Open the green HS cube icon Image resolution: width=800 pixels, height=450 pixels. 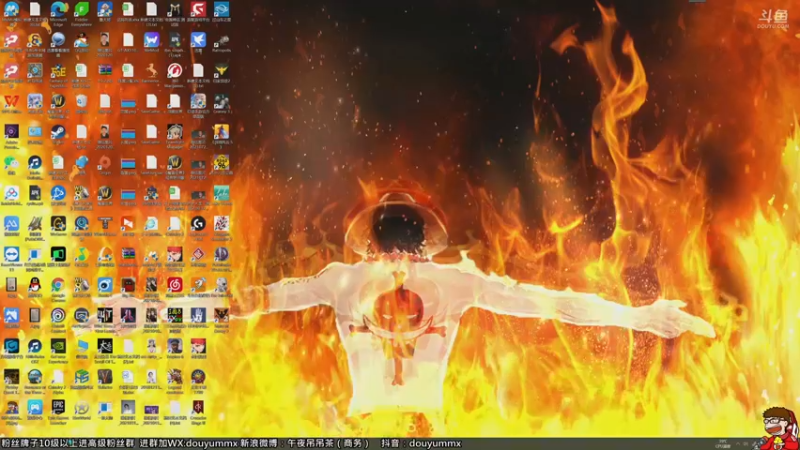pyautogui.click(x=82, y=377)
